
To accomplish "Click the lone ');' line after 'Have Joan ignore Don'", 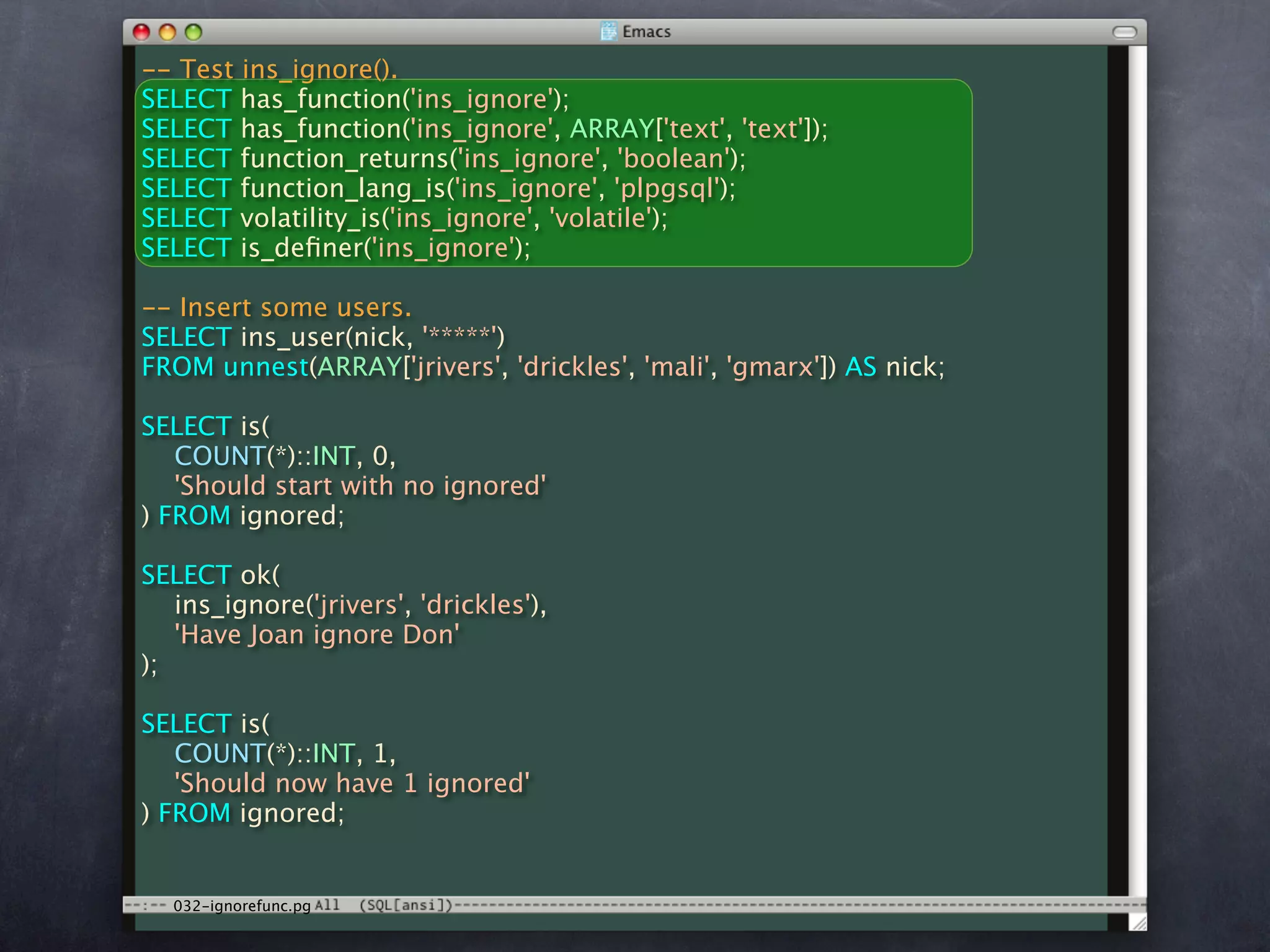I will pos(149,664).
